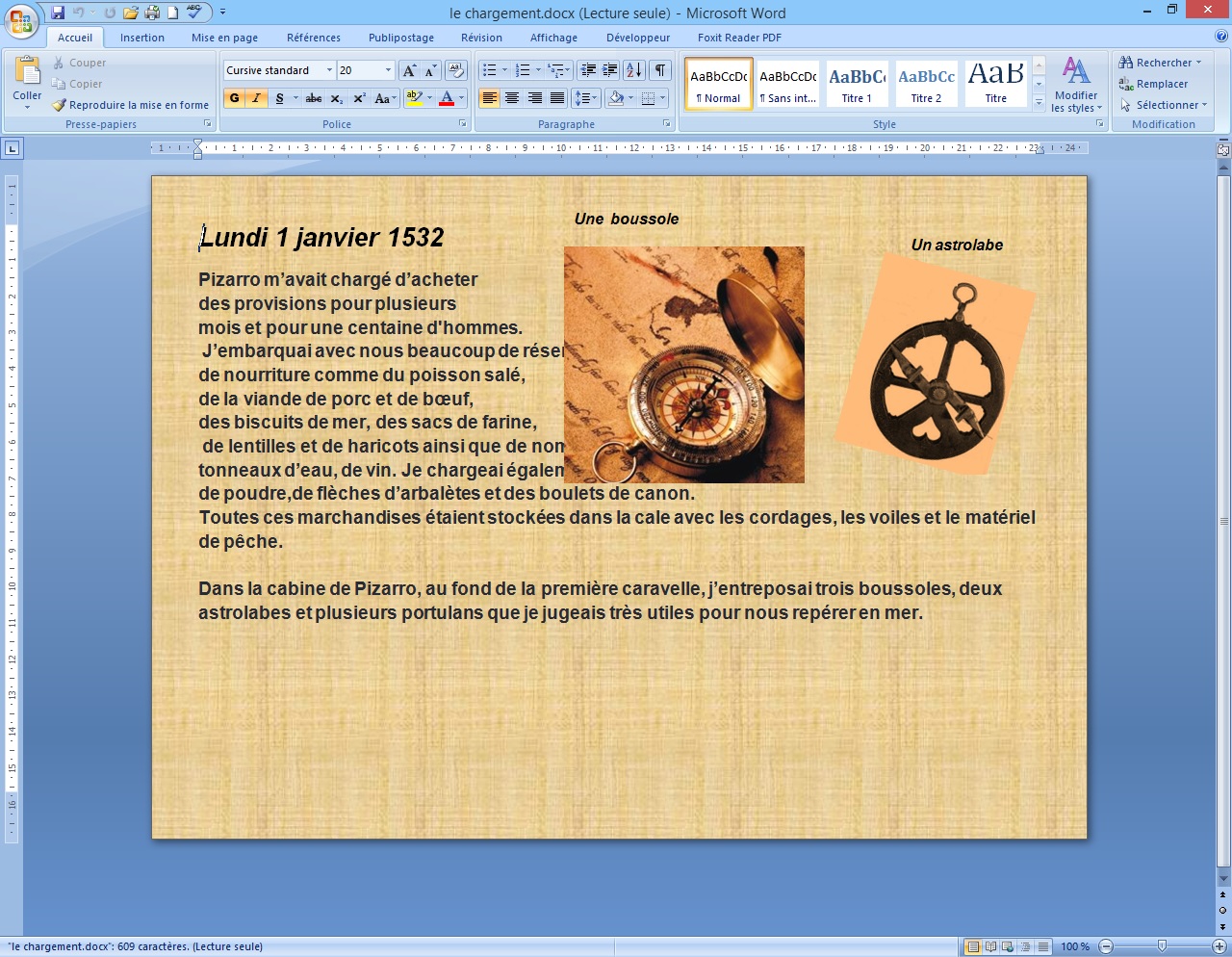Toggle italic I formatting button
Screen dimensions: 1232x957
coord(256,98)
